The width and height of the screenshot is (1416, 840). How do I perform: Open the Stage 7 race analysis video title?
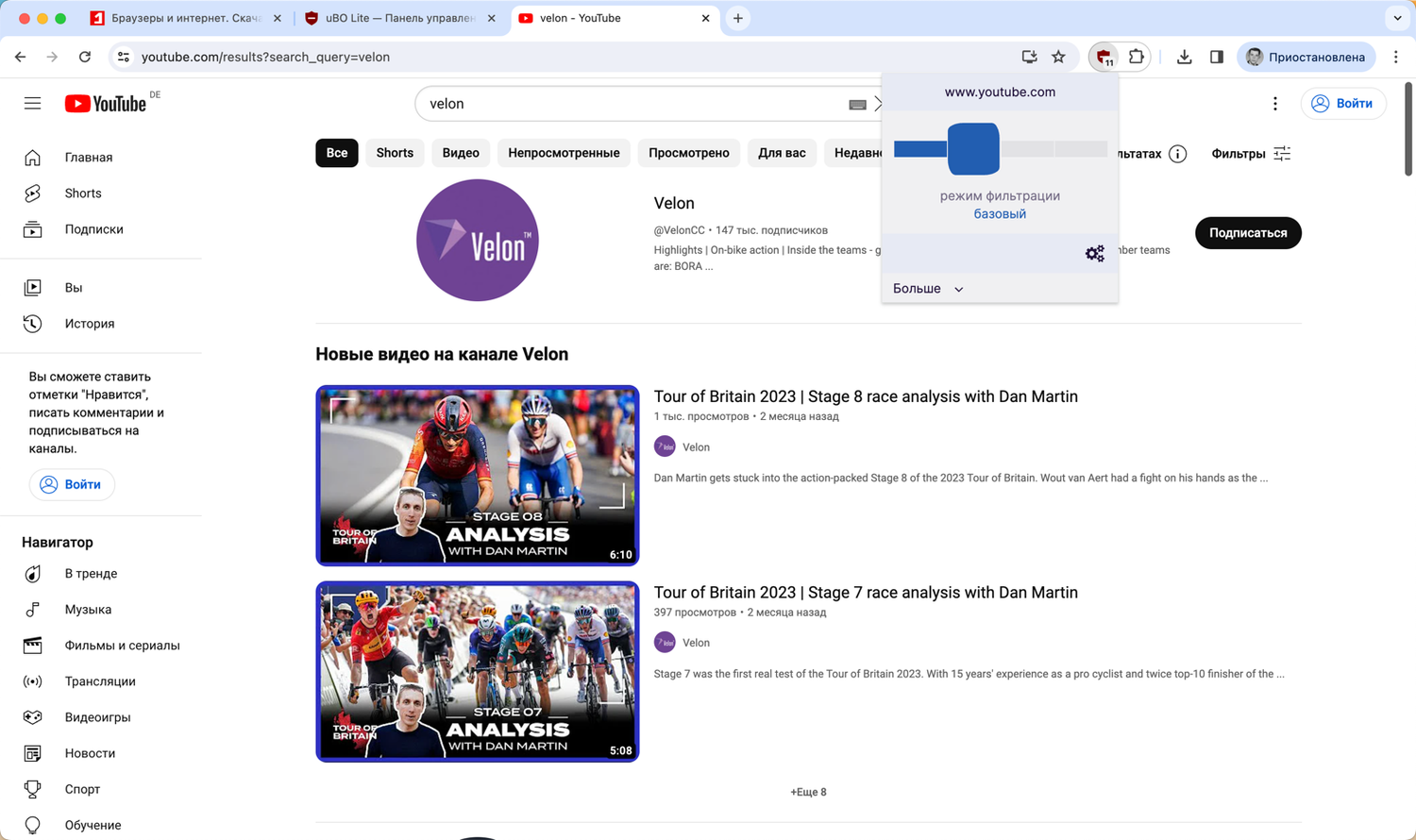click(x=866, y=593)
